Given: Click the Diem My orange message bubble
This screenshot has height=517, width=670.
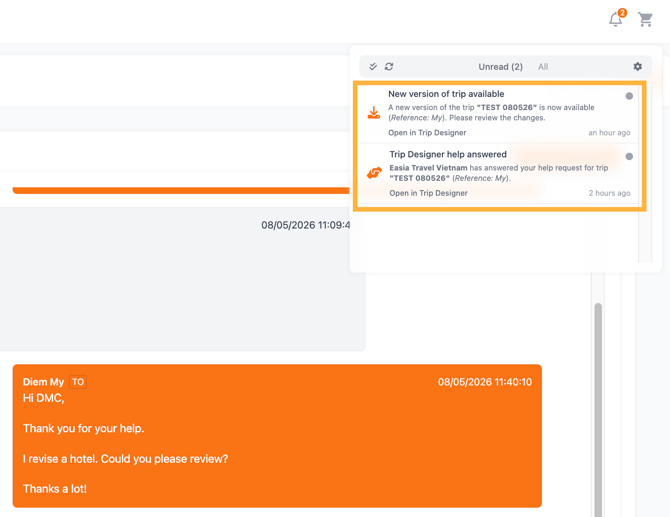Looking at the screenshot, I should pos(277,436).
